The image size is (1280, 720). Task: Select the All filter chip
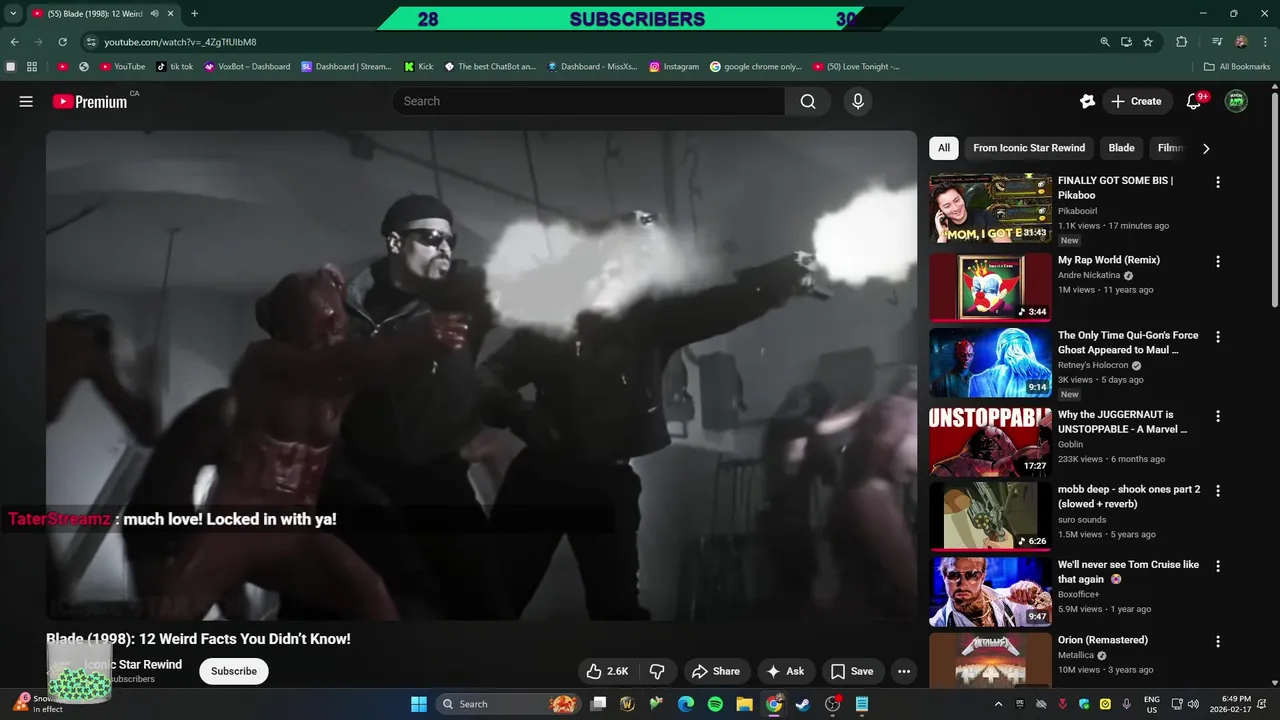[944, 148]
